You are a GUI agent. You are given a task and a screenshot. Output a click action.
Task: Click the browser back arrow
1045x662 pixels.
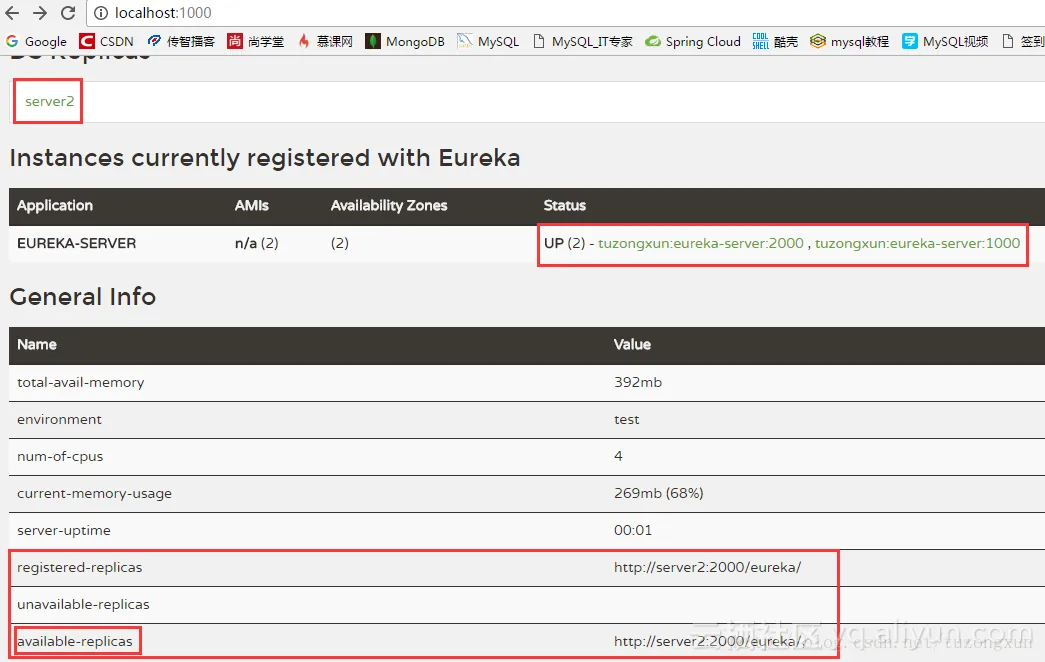click(x=13, y=14)
